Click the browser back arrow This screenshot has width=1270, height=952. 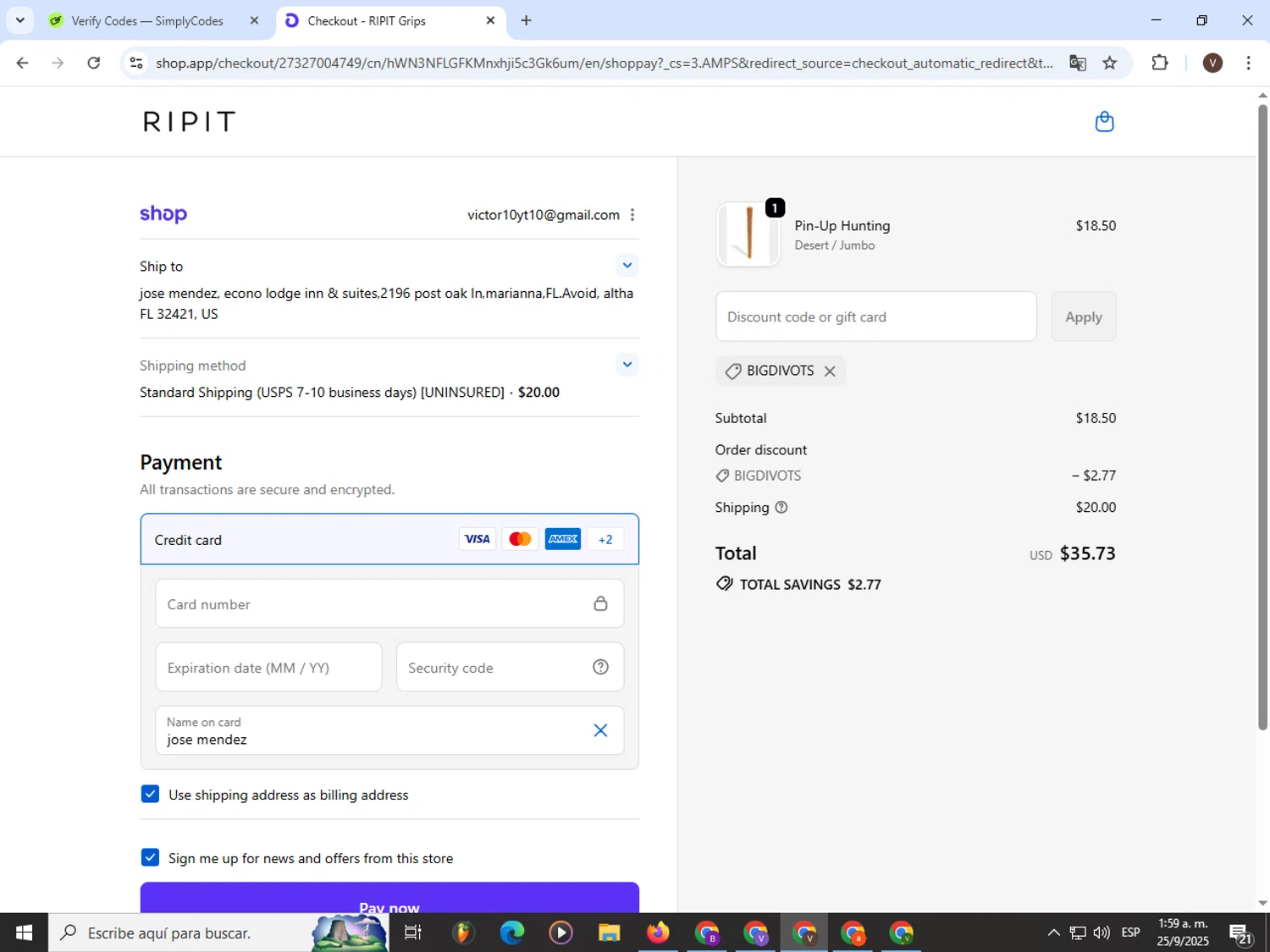click(23, 63)
